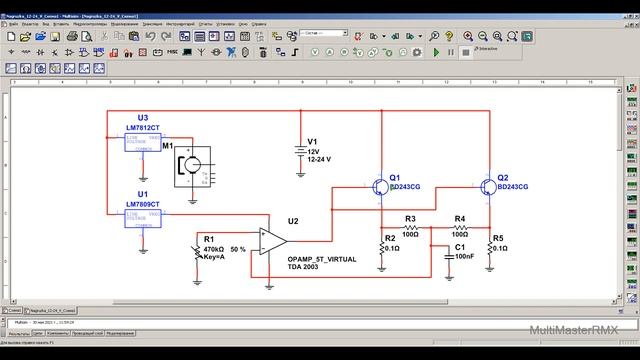Click the Redo arrow icon

click(x=166, y=36)
